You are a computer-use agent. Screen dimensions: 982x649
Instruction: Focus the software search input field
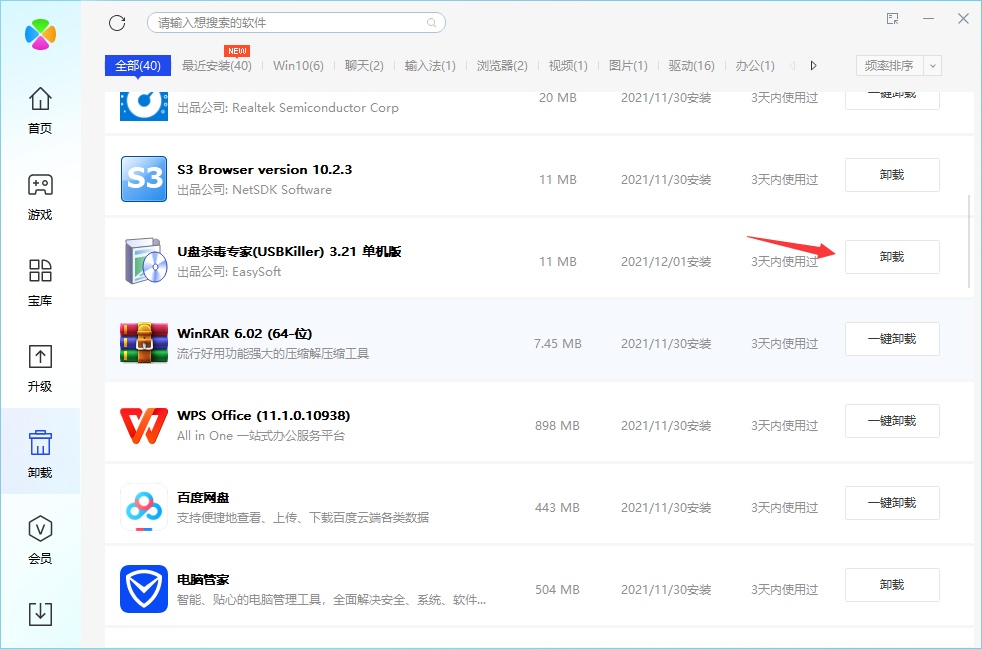click(296, 23)
